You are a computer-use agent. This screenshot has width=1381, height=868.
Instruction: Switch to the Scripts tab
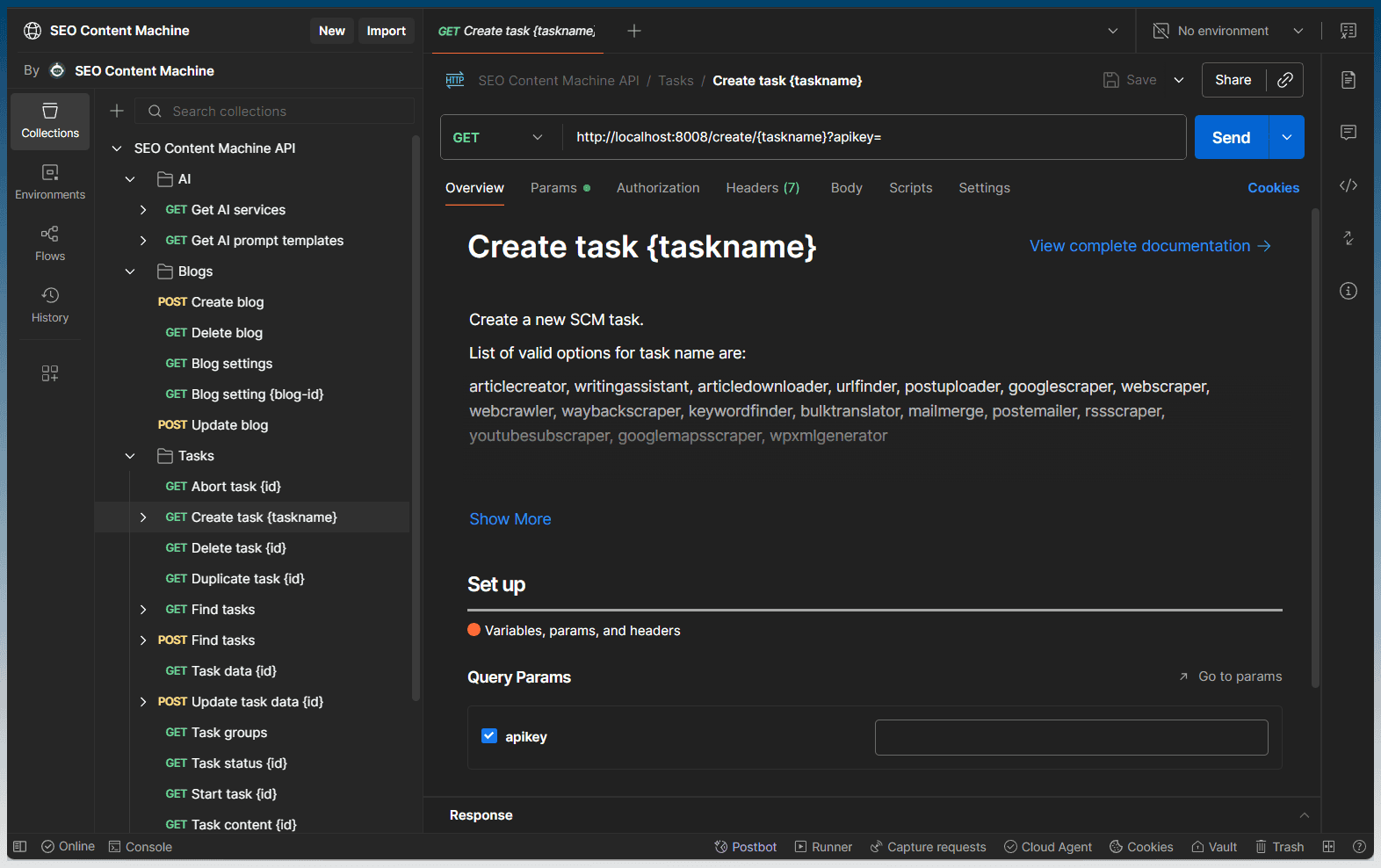point(910,188)
